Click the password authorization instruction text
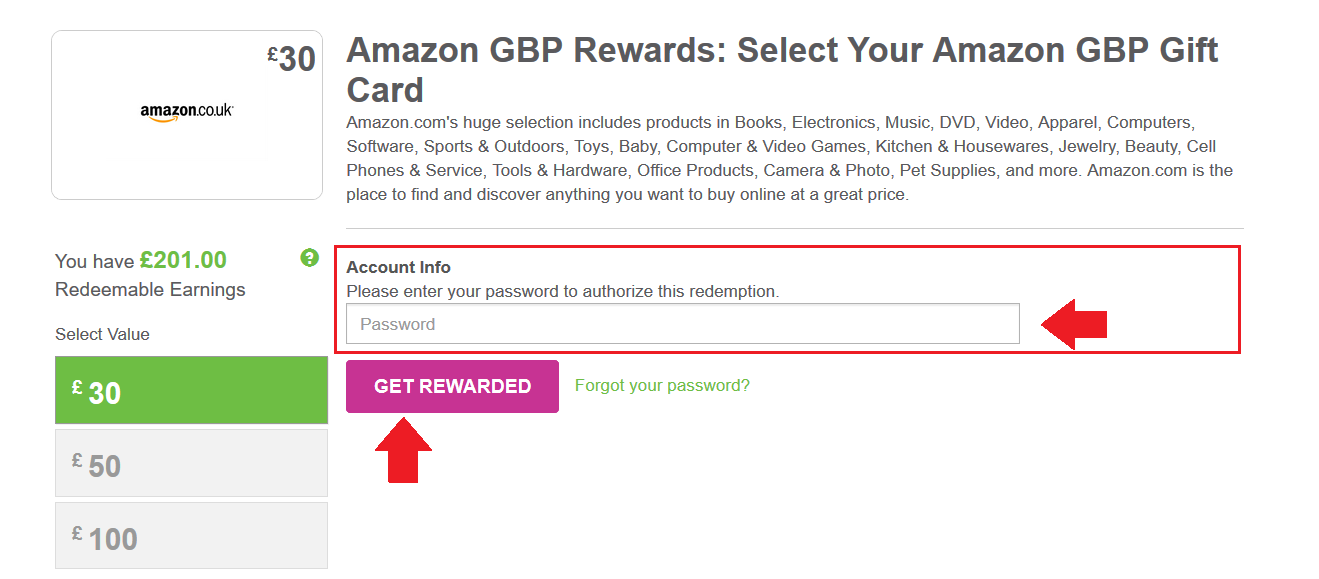Viewport: 1319px width, 579px height. point(562,291)
